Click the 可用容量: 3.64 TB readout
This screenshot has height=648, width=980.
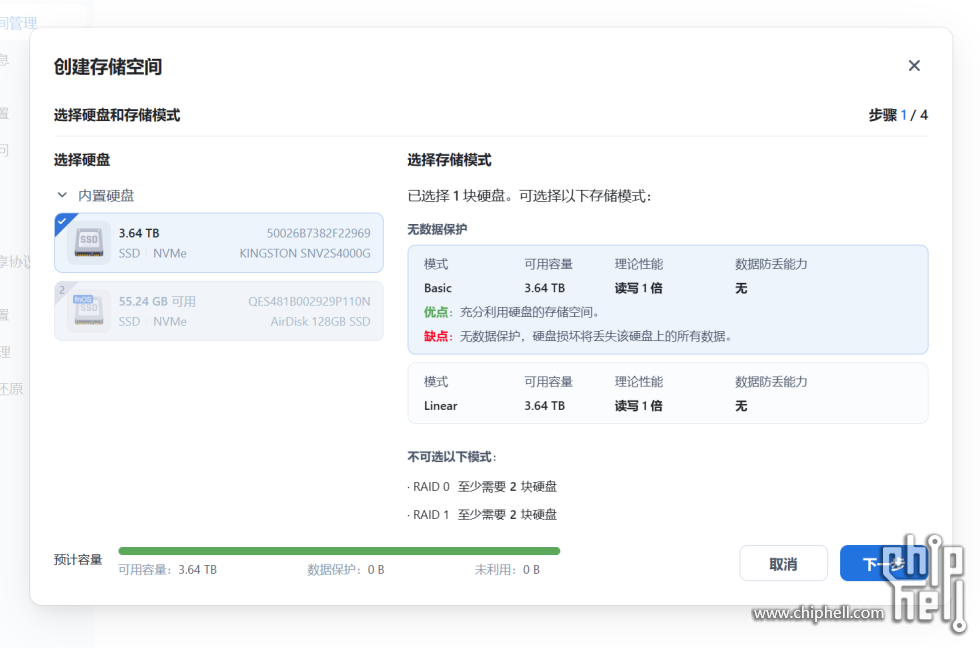[x=168, y=569]
